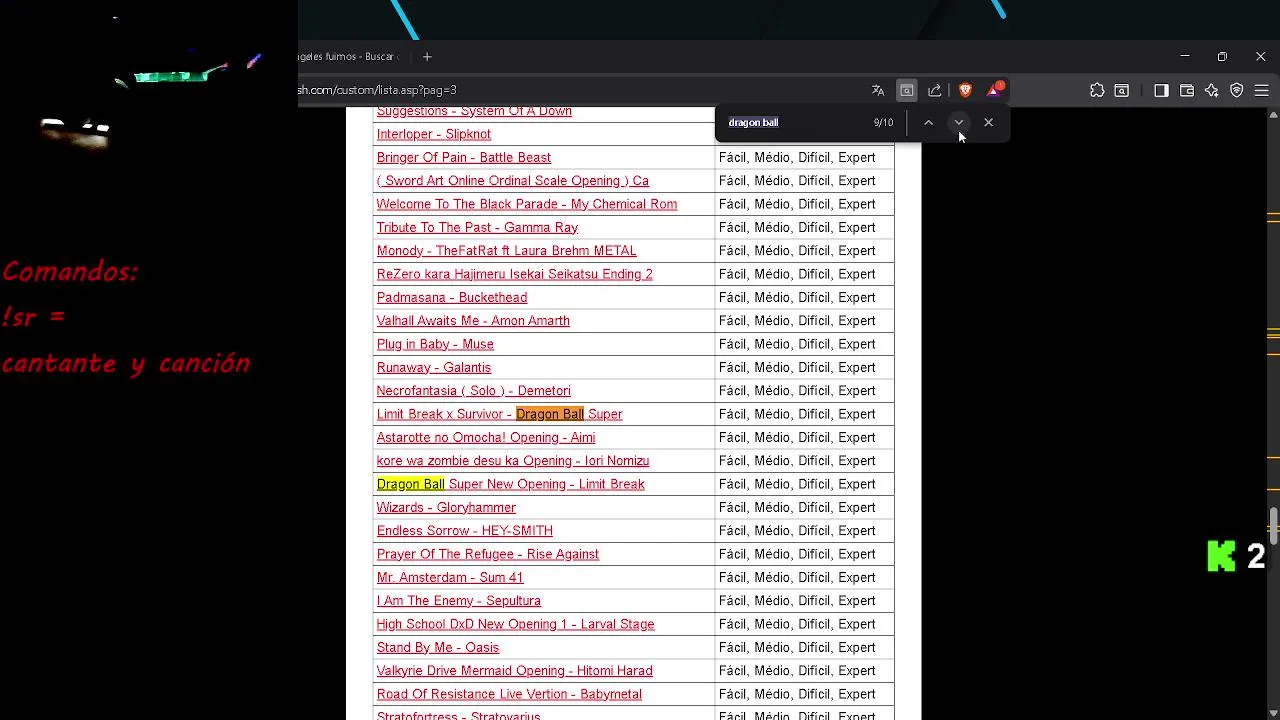Image resolution: width=1280 pixels, height=720 pixels.
Task: Open the Brave VPN shield icon
Action: click(1237, 90)
